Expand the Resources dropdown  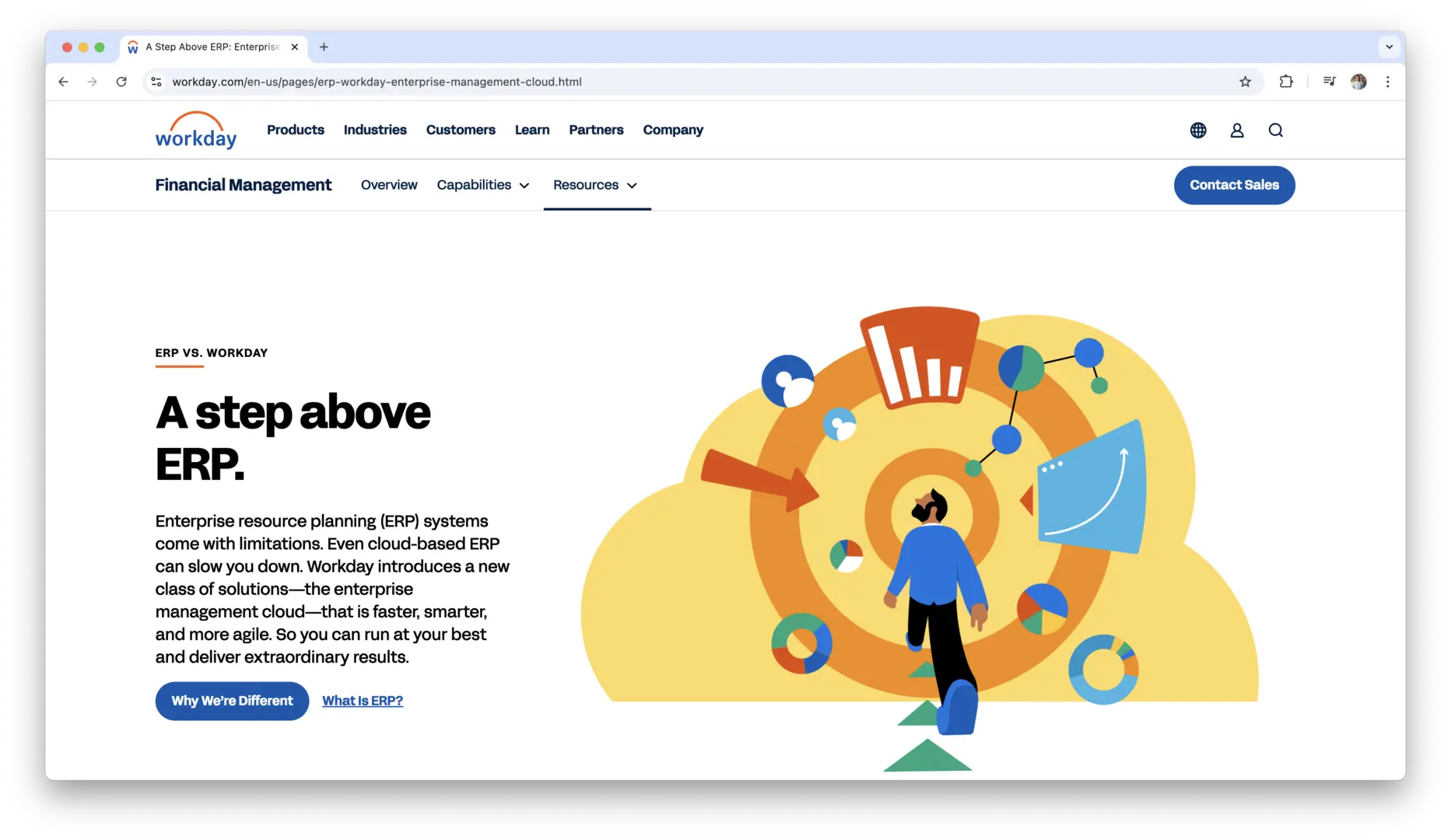pos(595,185)
